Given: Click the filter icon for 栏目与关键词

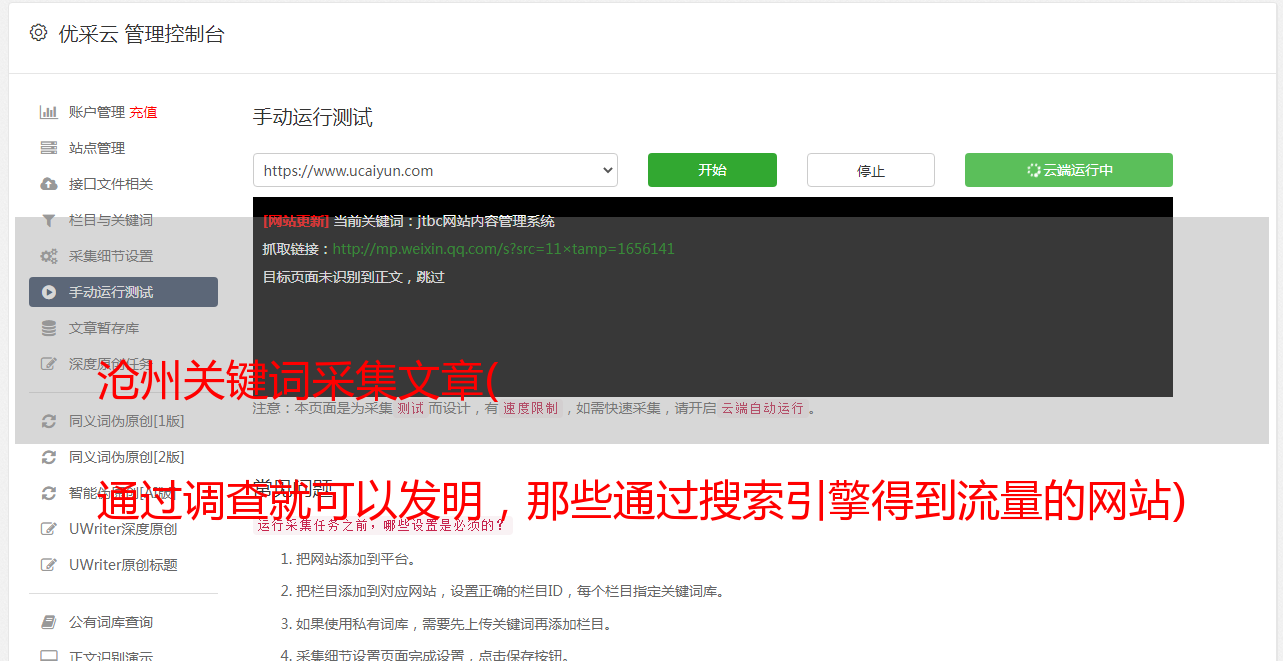Looking at the screenshot, I should 48,220.
